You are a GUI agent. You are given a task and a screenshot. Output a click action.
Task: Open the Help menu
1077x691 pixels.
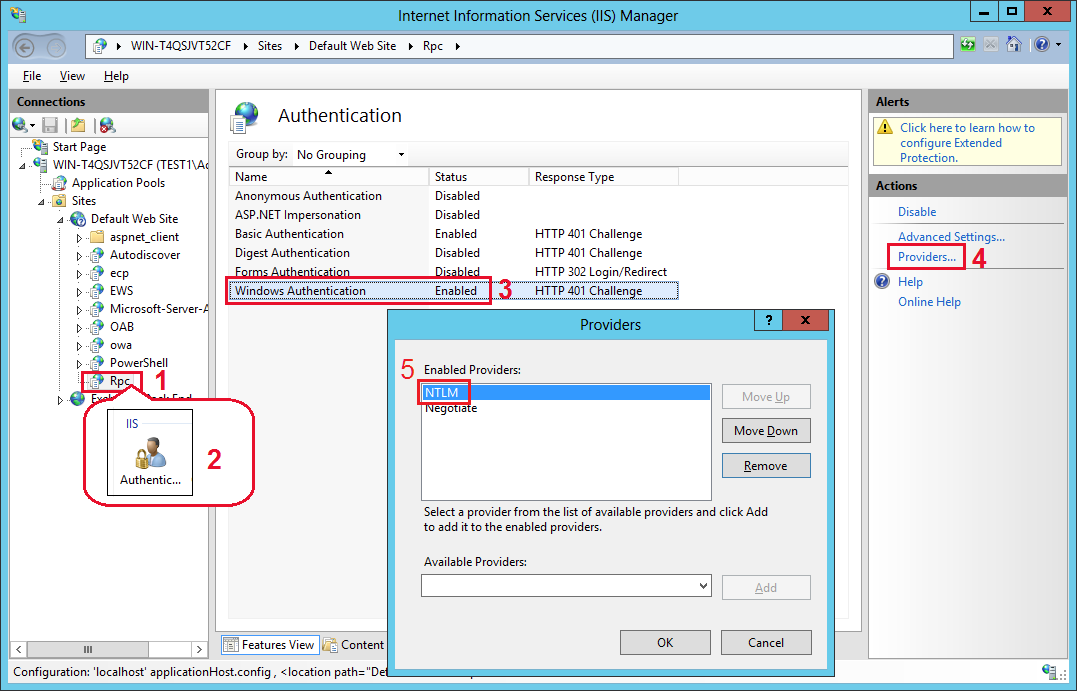click(116, 76)
